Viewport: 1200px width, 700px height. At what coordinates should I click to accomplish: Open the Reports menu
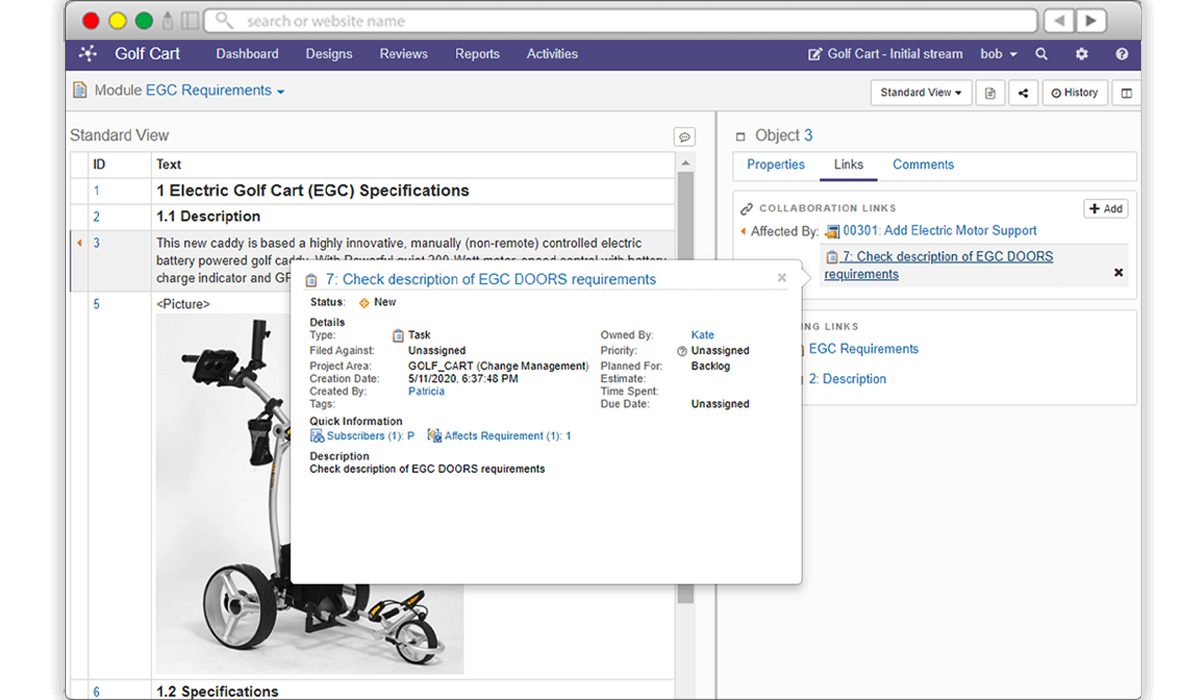coord(477,54)
